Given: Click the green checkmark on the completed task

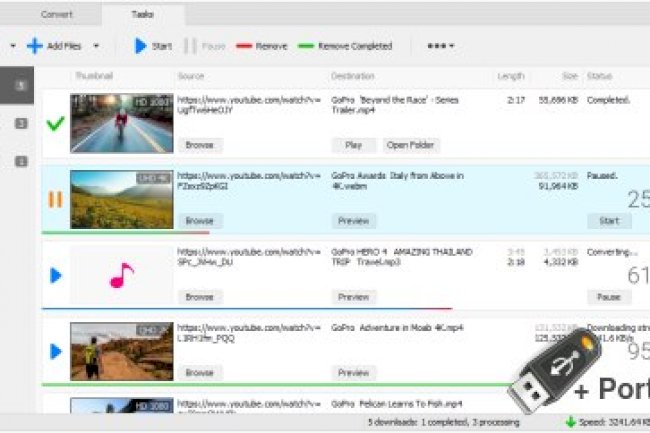Looking at the screenshot, I should [55, 123].
